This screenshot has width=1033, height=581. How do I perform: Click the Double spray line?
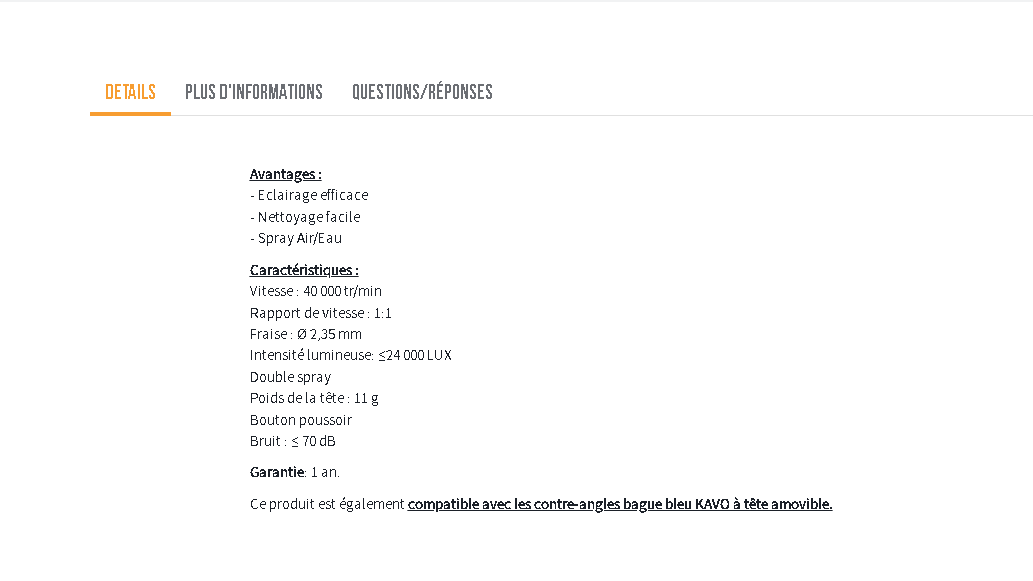pyautogui.click(x=290, y=377)
